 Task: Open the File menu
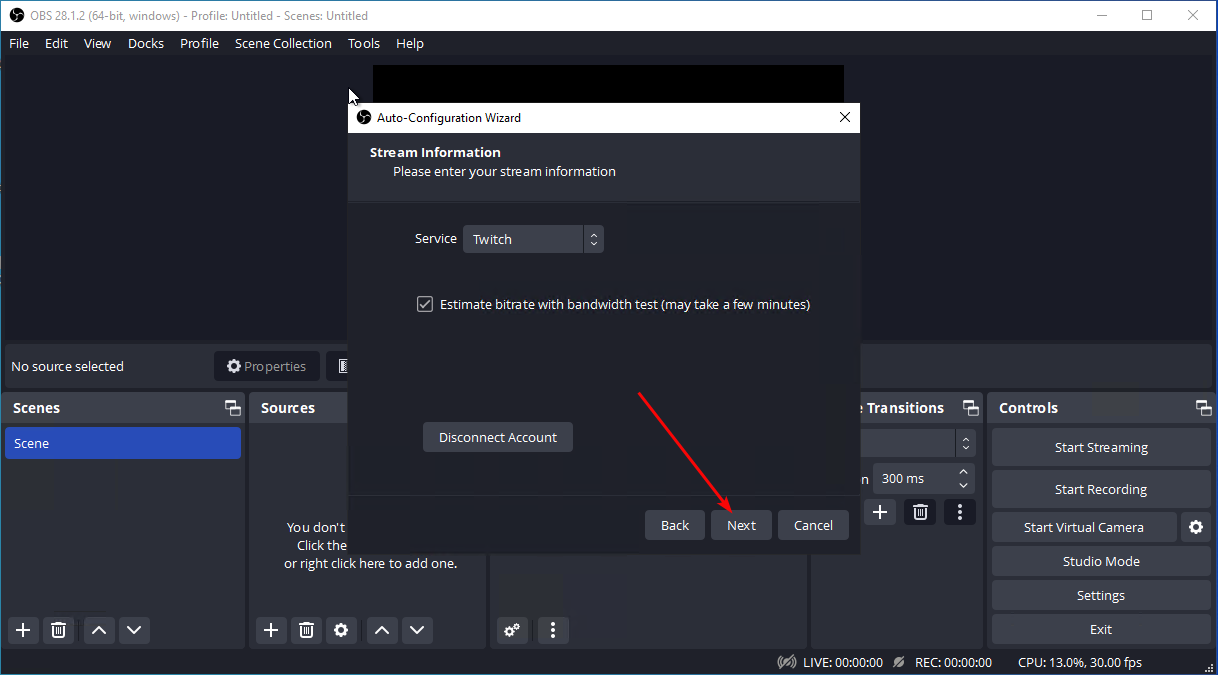tap(19, 43)
